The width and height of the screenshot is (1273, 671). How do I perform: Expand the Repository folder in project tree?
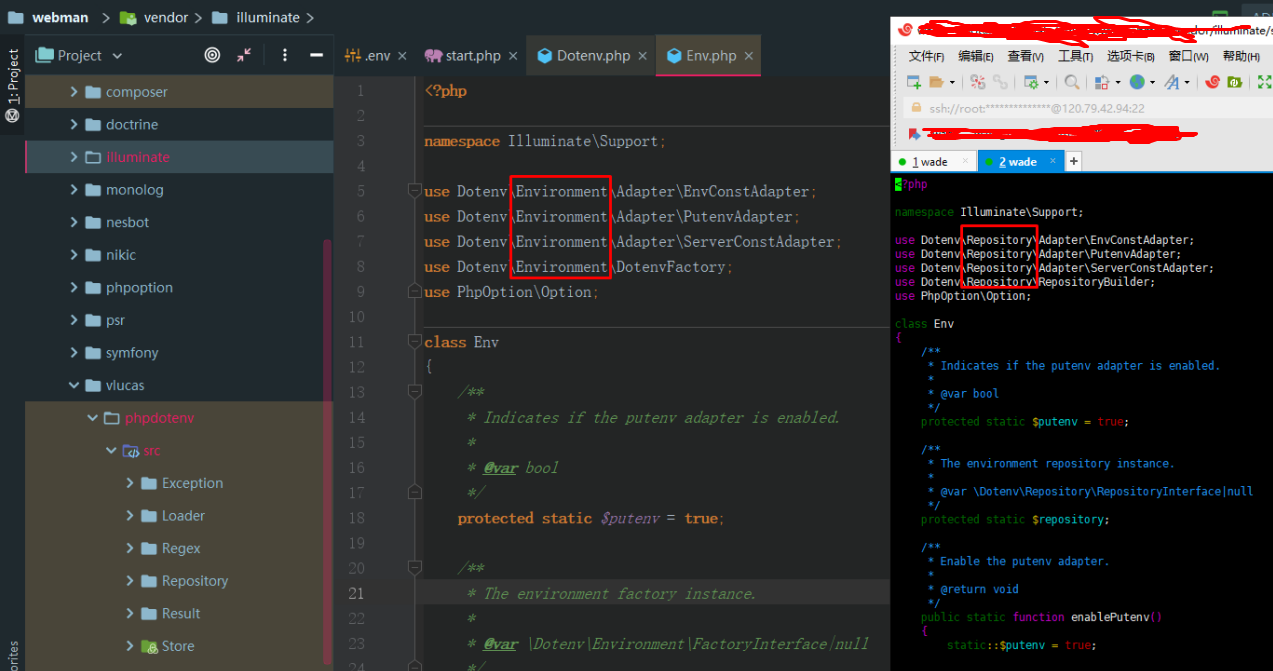[x=130, y=581]
